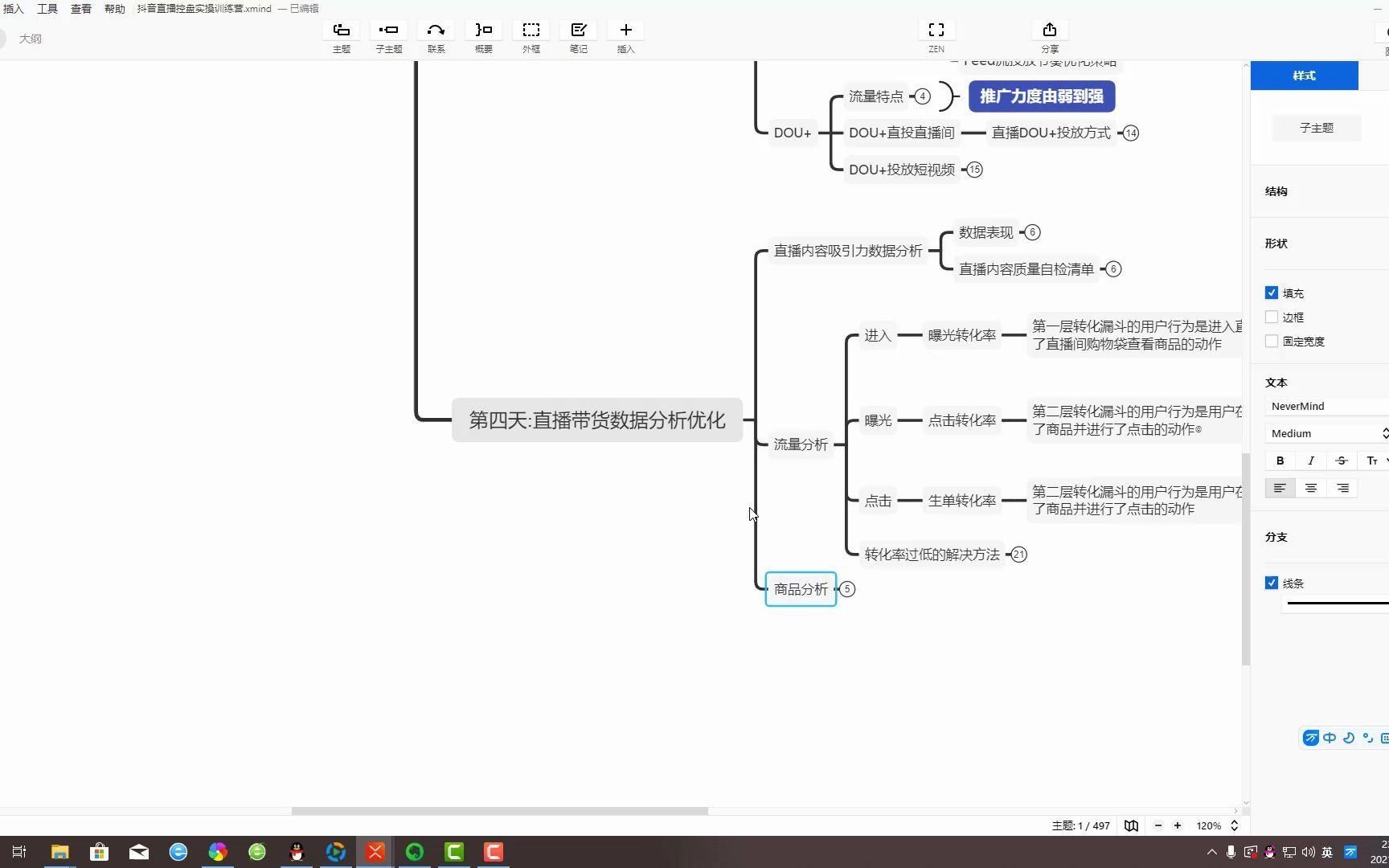Click the branch line style preview bar
Viewport: 1389px width, 868px height.
tap(1337, 603)
